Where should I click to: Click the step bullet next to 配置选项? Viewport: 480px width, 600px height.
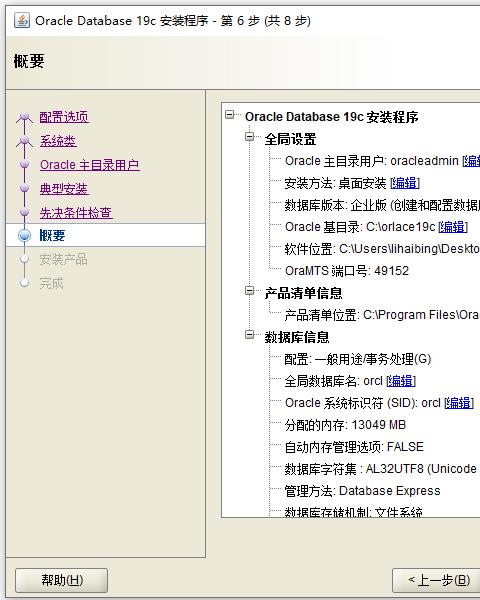pos(24,116)
